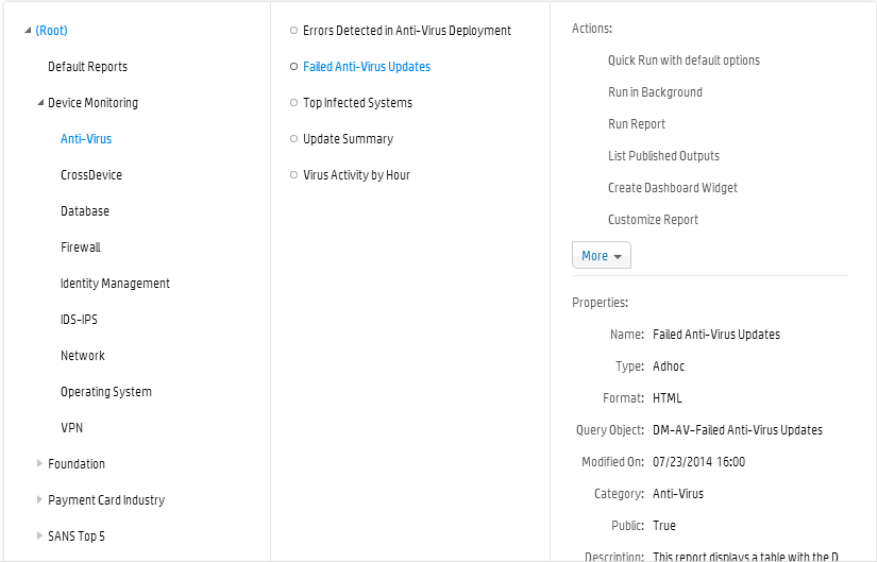Open the More actions dropdown
This screenshot has height=562, width=877.
click(601, 256)
